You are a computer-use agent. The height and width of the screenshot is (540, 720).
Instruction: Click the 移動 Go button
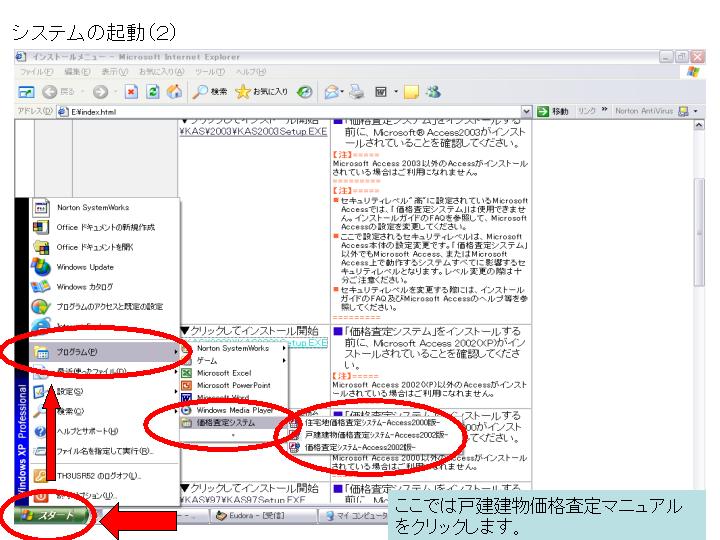tap(553, 112)
